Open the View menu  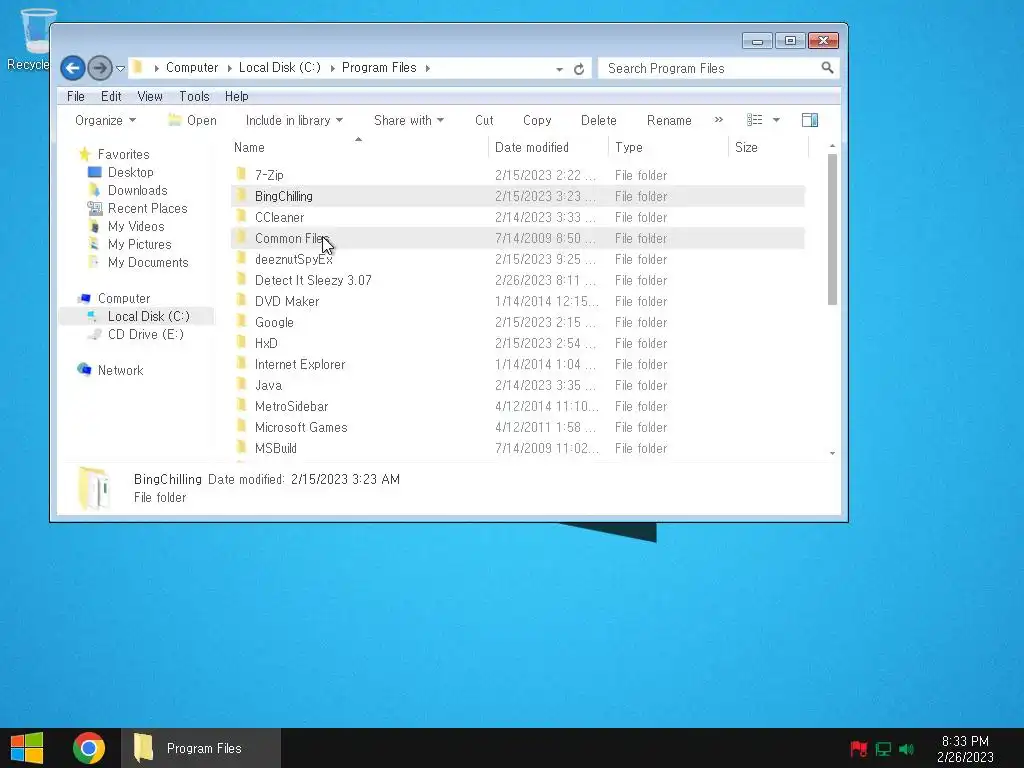coord(150,97)
